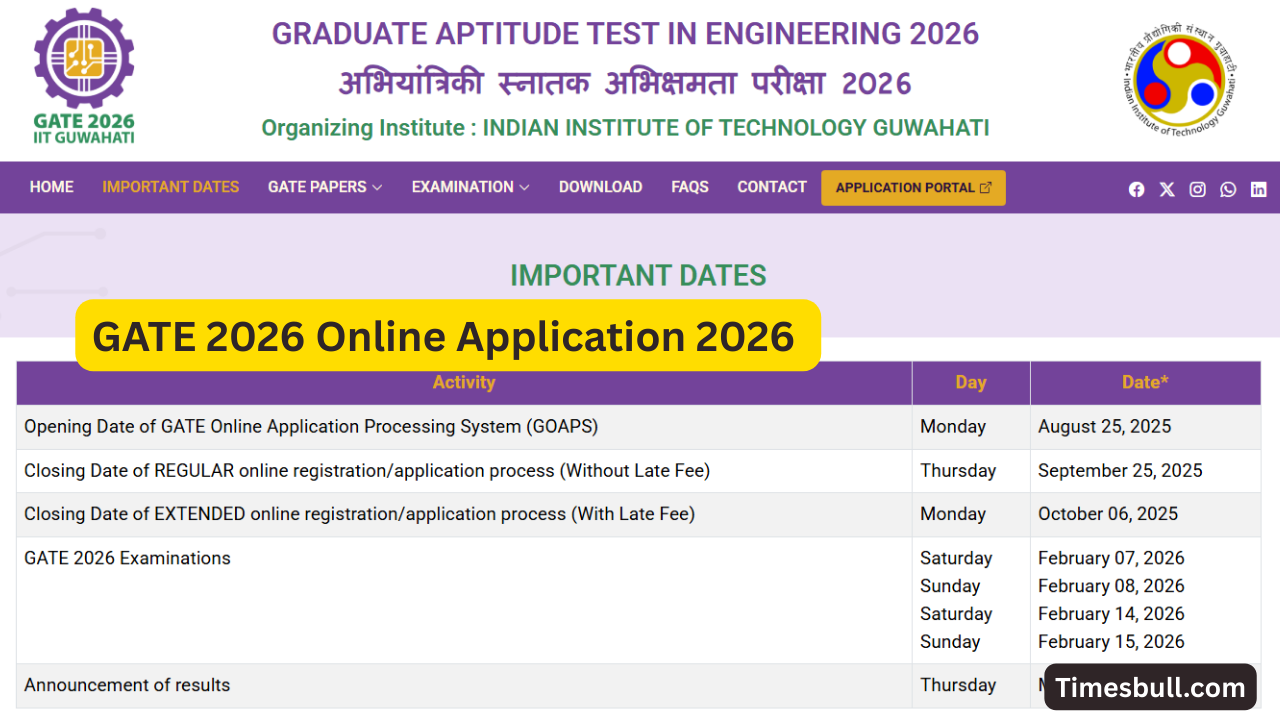The image size is (1280, 720).
Task: Navigate to the HOME menu item
Action: click(51, 187)
